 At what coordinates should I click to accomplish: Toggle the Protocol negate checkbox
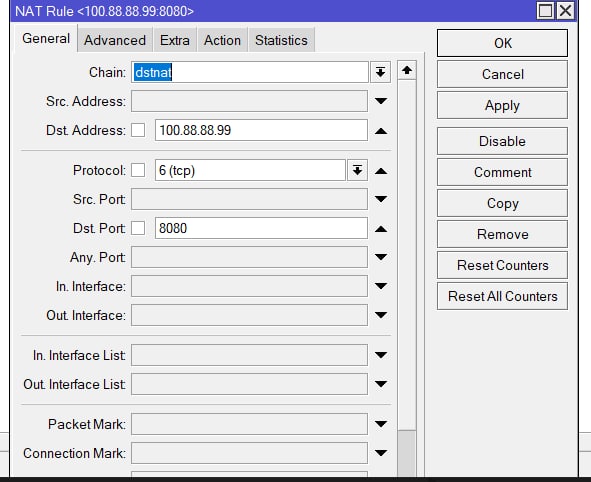(138, 170)
